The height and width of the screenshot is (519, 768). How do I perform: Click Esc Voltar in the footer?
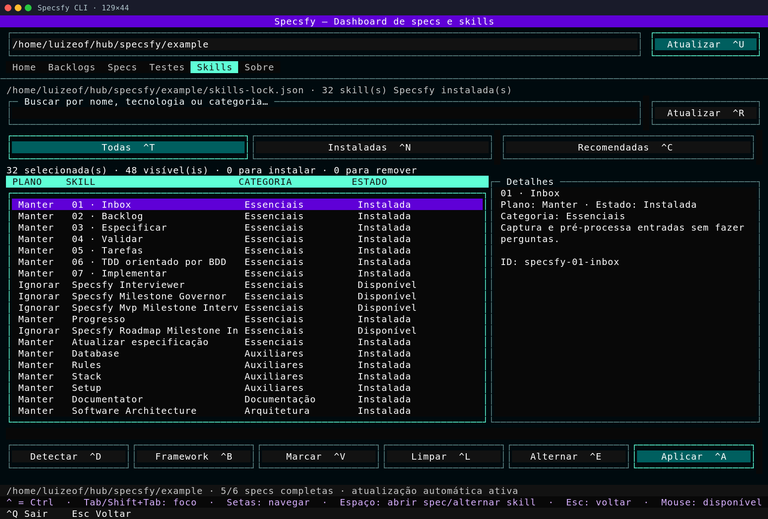(x=101, y=514)
